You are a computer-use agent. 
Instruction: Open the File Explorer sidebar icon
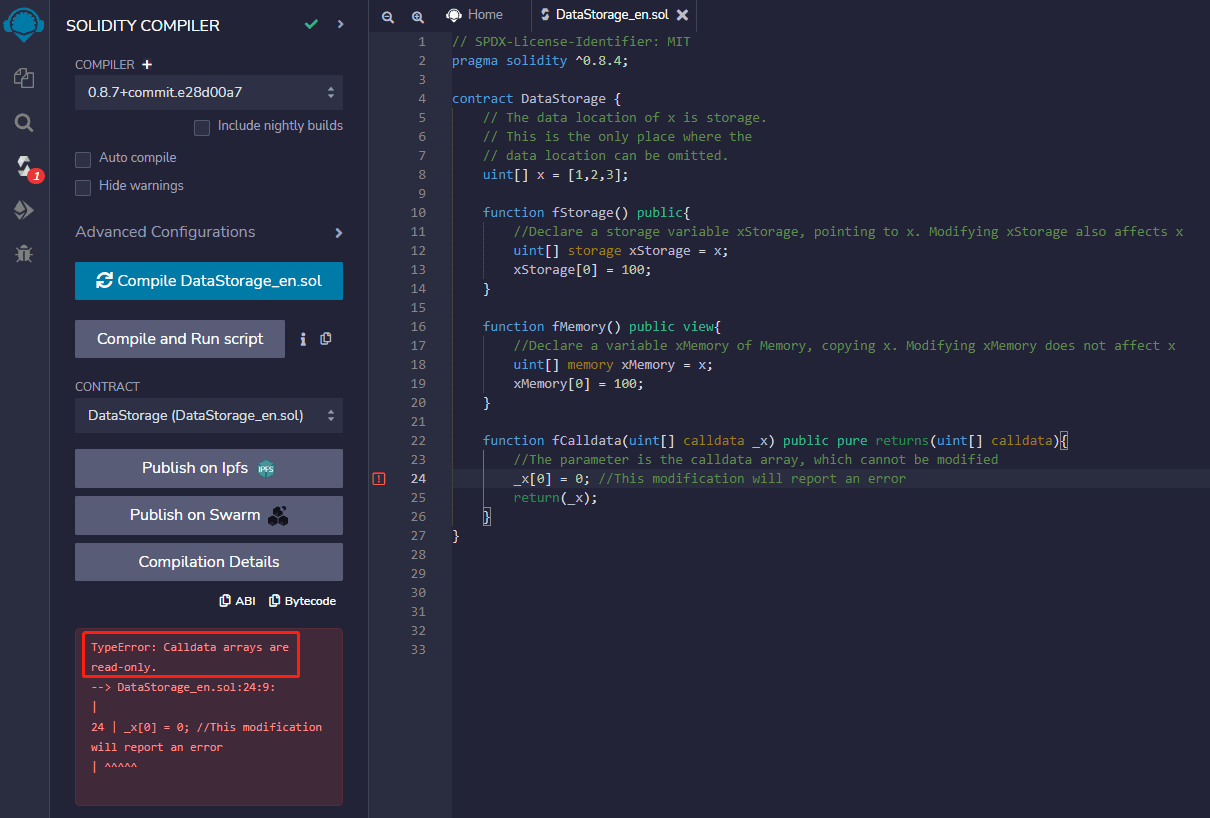point(24,78)
